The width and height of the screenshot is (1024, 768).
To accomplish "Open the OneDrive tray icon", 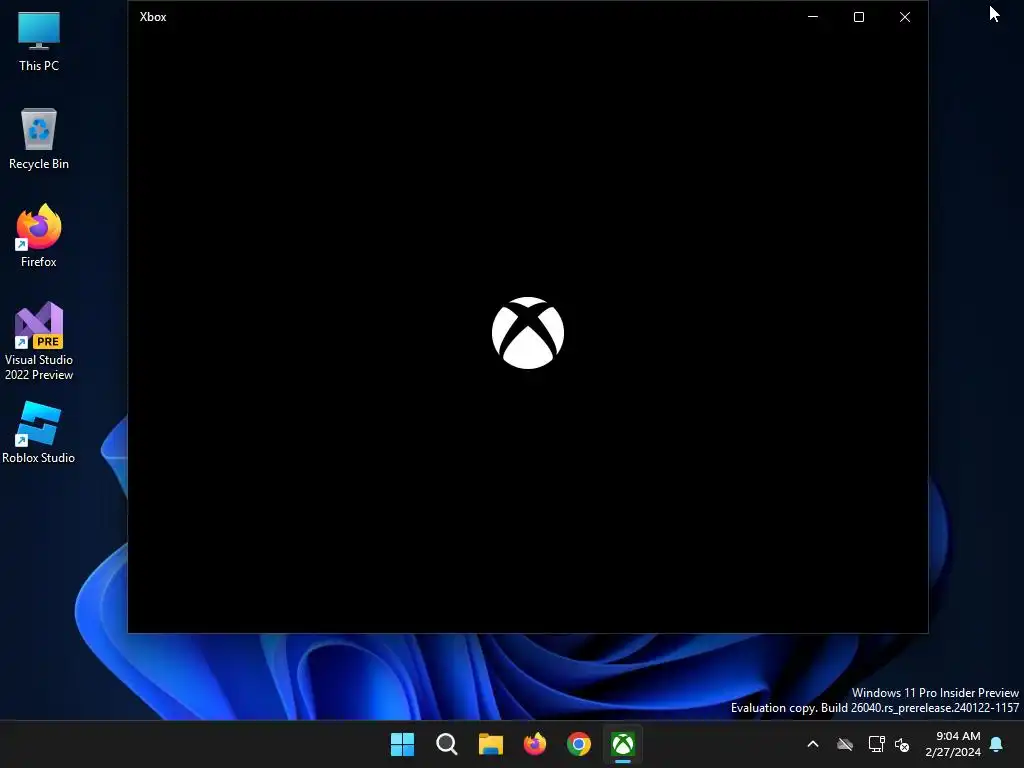I will coord(845,744).
